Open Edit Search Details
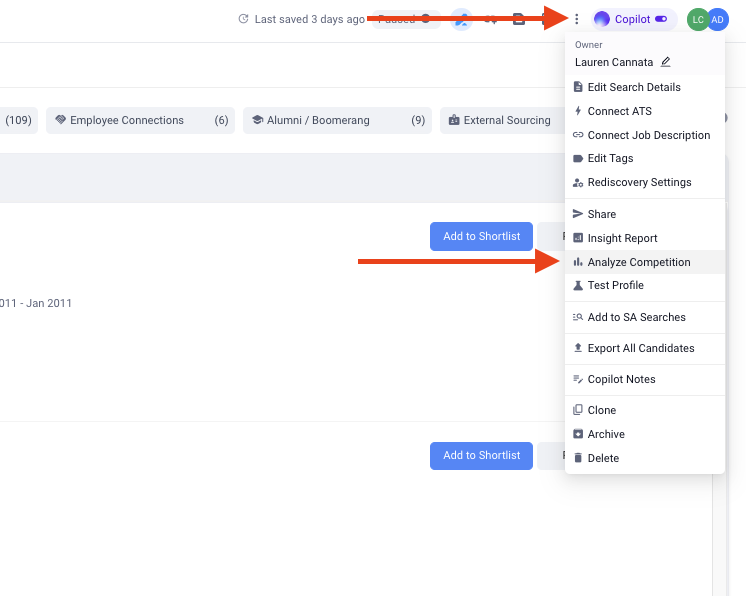The height and width of the screenshot is (596, 746). pos(645,87)
